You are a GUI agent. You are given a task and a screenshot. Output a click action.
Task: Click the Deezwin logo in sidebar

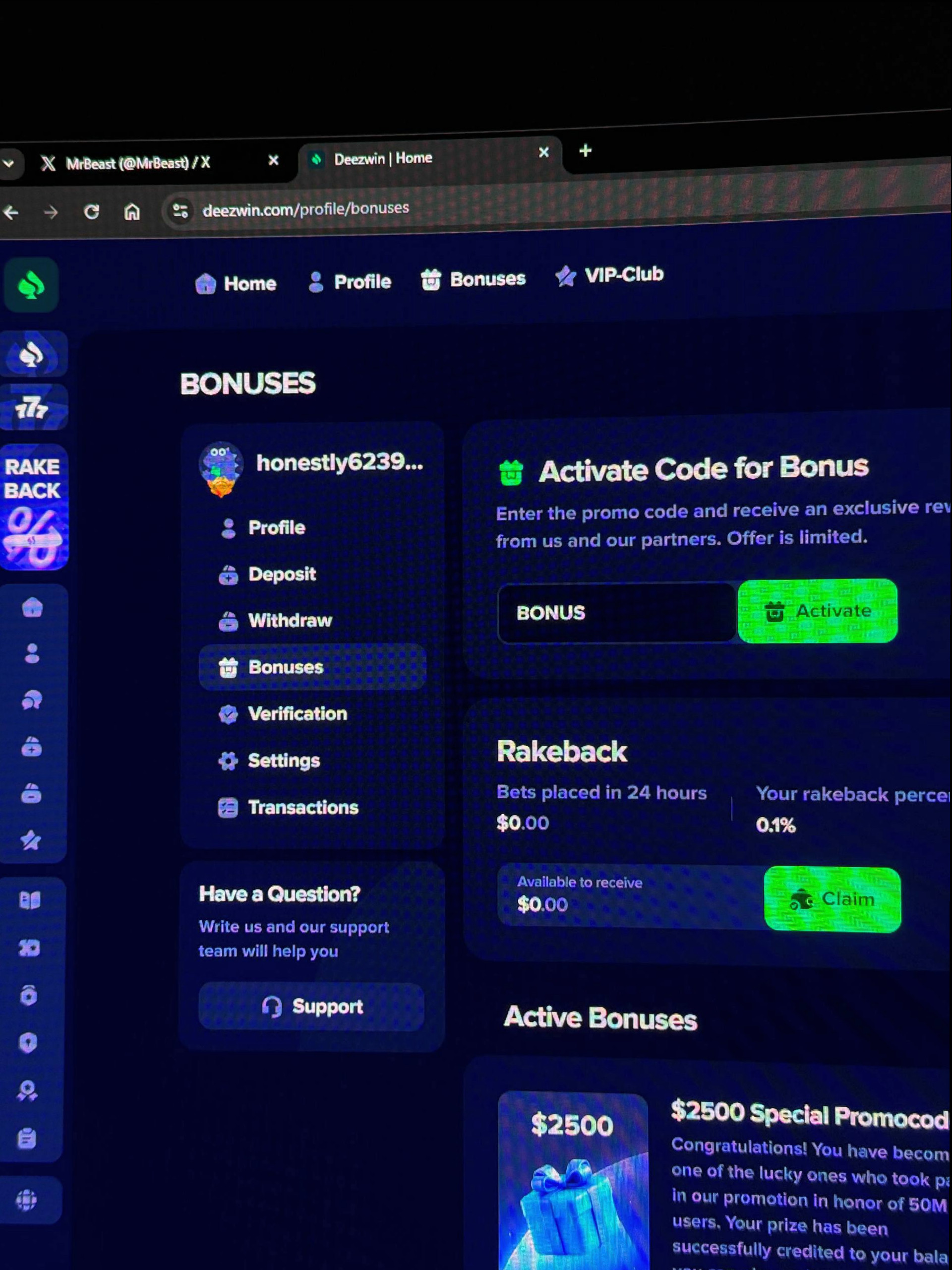(x=31, y=285)
